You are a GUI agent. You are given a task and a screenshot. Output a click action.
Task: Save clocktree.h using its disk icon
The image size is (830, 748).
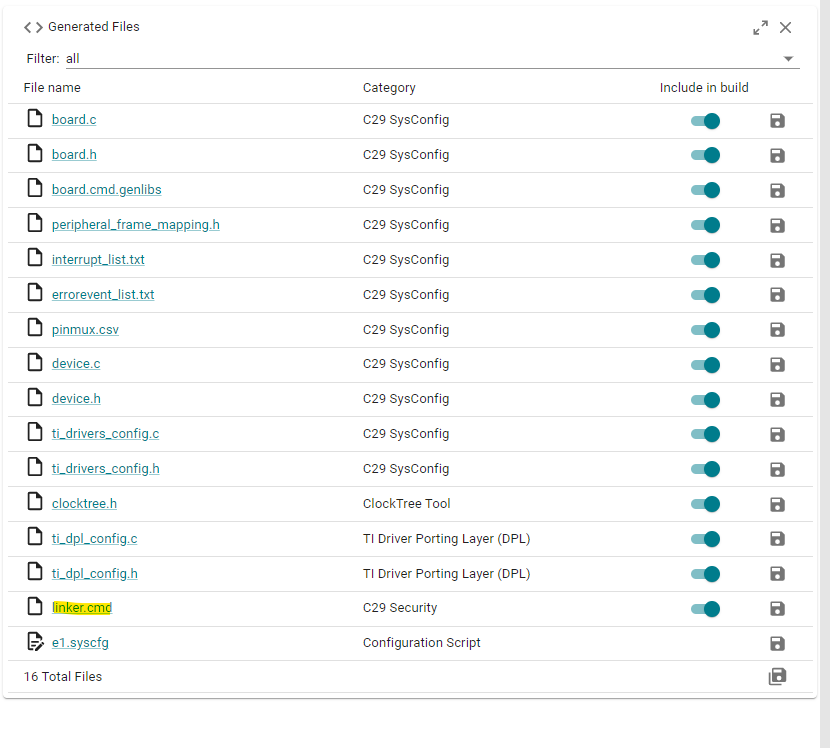pos(777,504)
